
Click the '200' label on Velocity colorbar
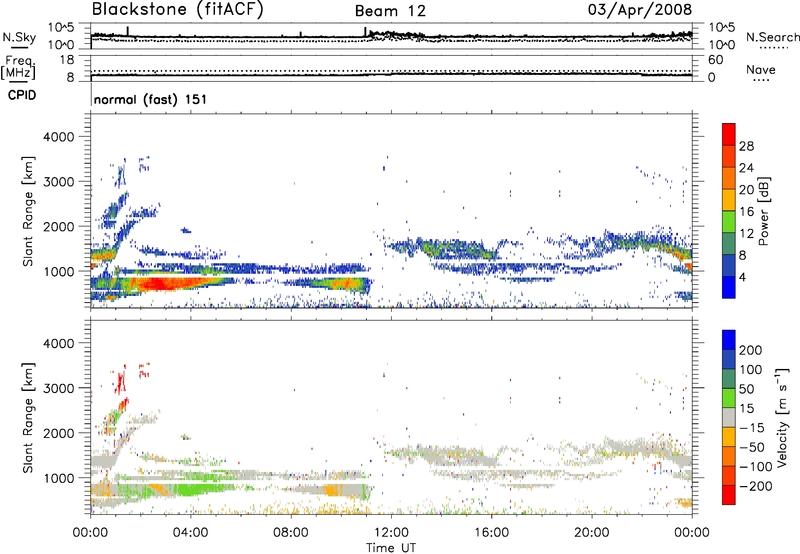(751, 350)
